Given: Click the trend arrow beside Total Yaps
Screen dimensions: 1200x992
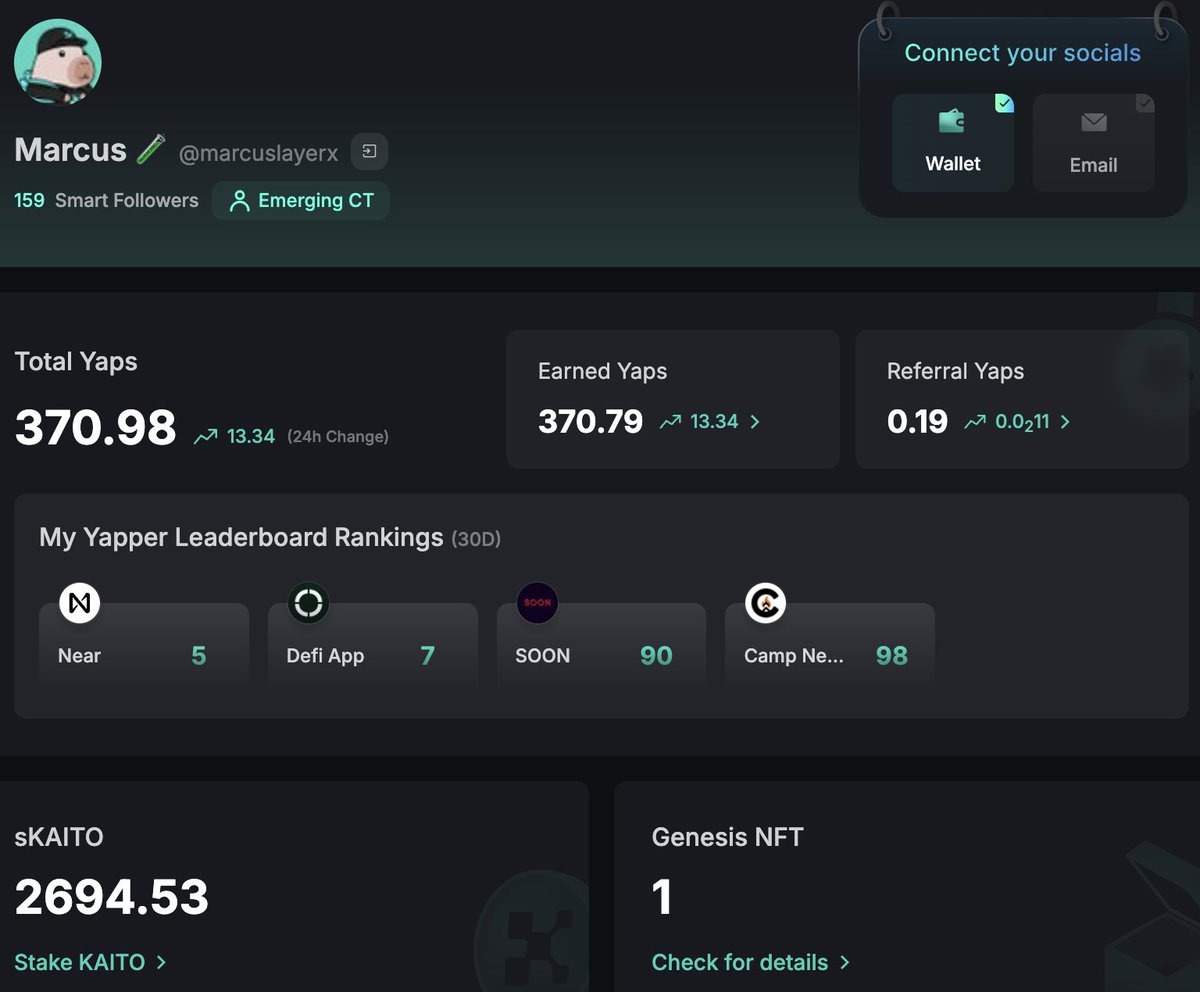Looking at the screenshot, I should 206,436.
